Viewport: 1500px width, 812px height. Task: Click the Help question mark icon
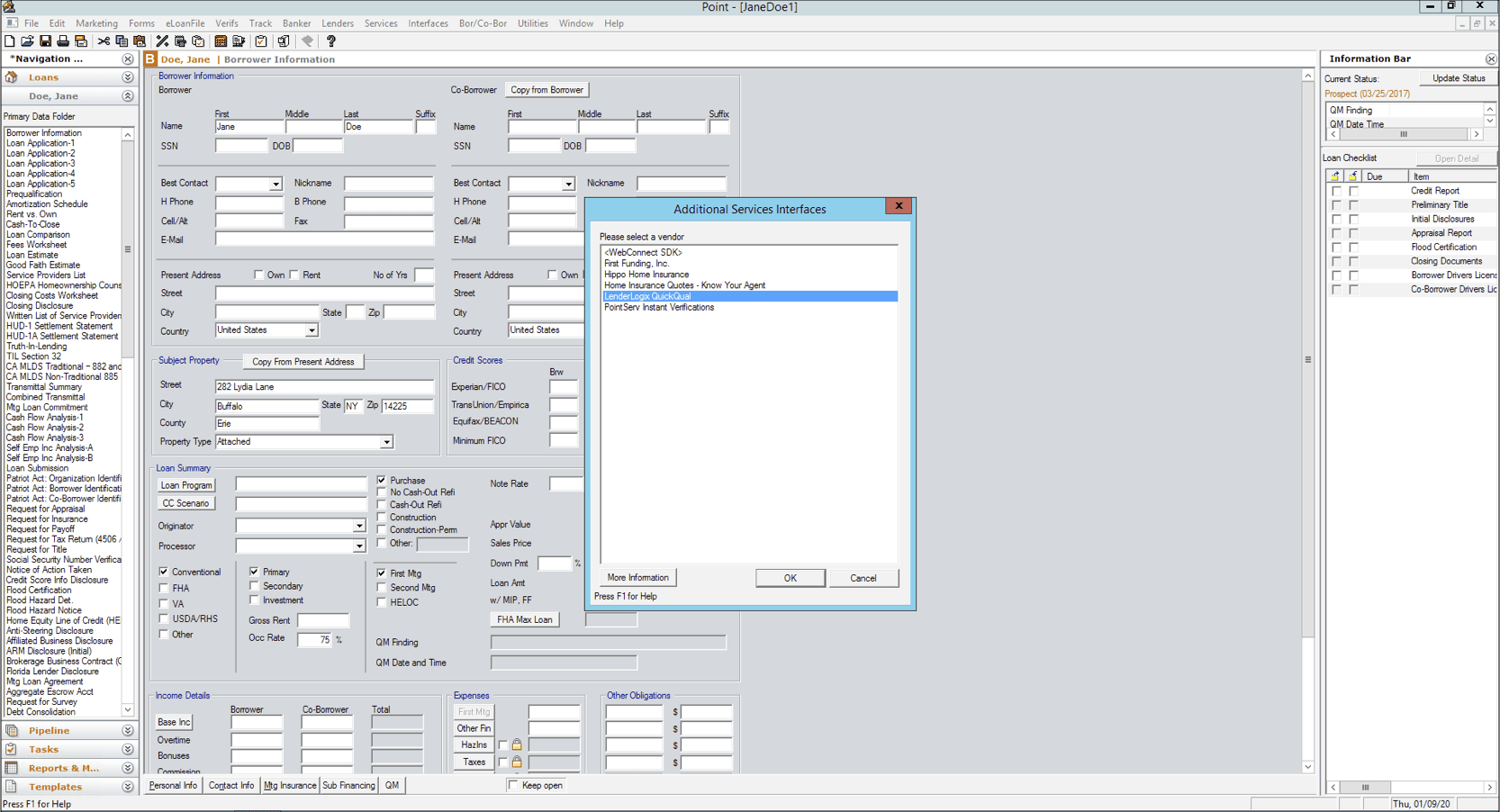(331, 41)
